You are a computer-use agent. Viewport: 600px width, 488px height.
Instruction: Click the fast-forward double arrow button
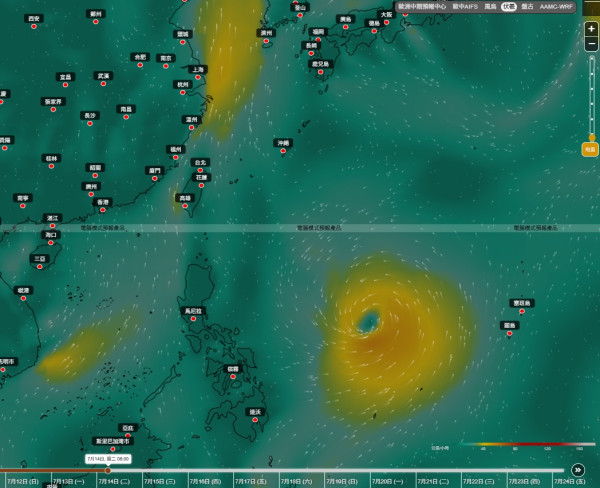[x=578, y=470]
